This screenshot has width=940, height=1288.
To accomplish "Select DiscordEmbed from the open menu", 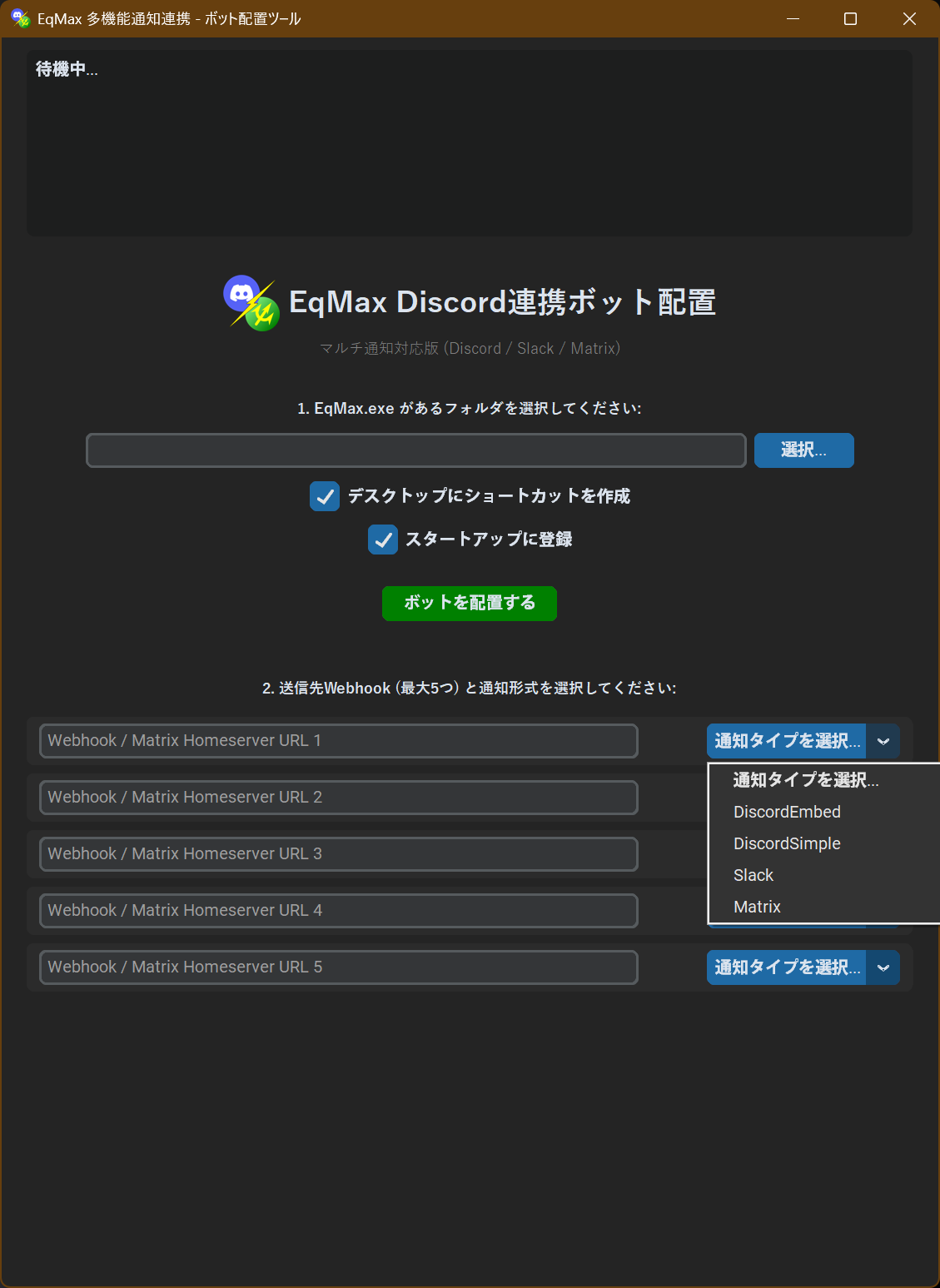I will click(786, 812).
